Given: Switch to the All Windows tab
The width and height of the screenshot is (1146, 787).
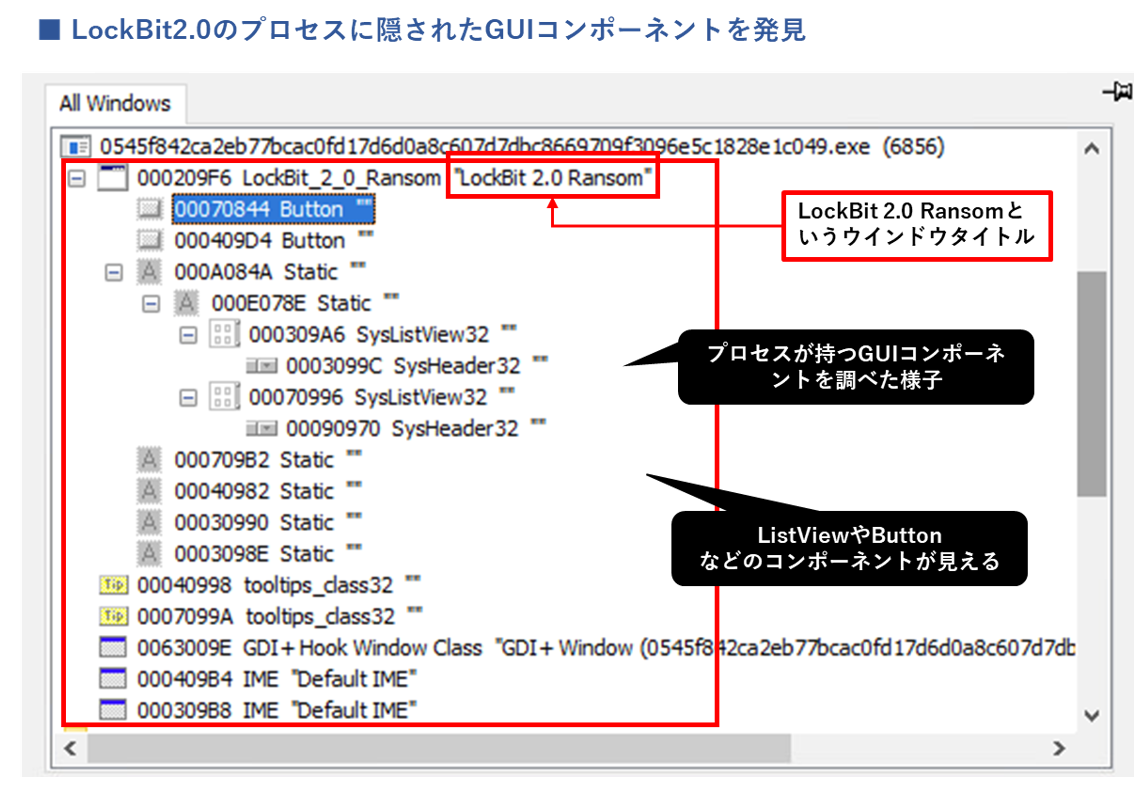Looking at the screenshot, I should click(115, 104).
